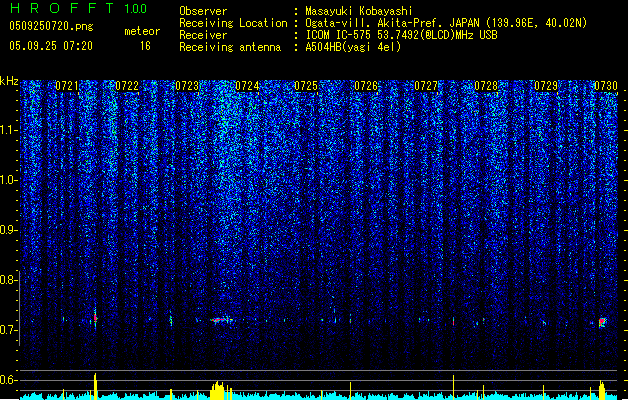The image size is (629, 400).
Task: Click the 0721 time marker
Action: [x=67, y=86]
